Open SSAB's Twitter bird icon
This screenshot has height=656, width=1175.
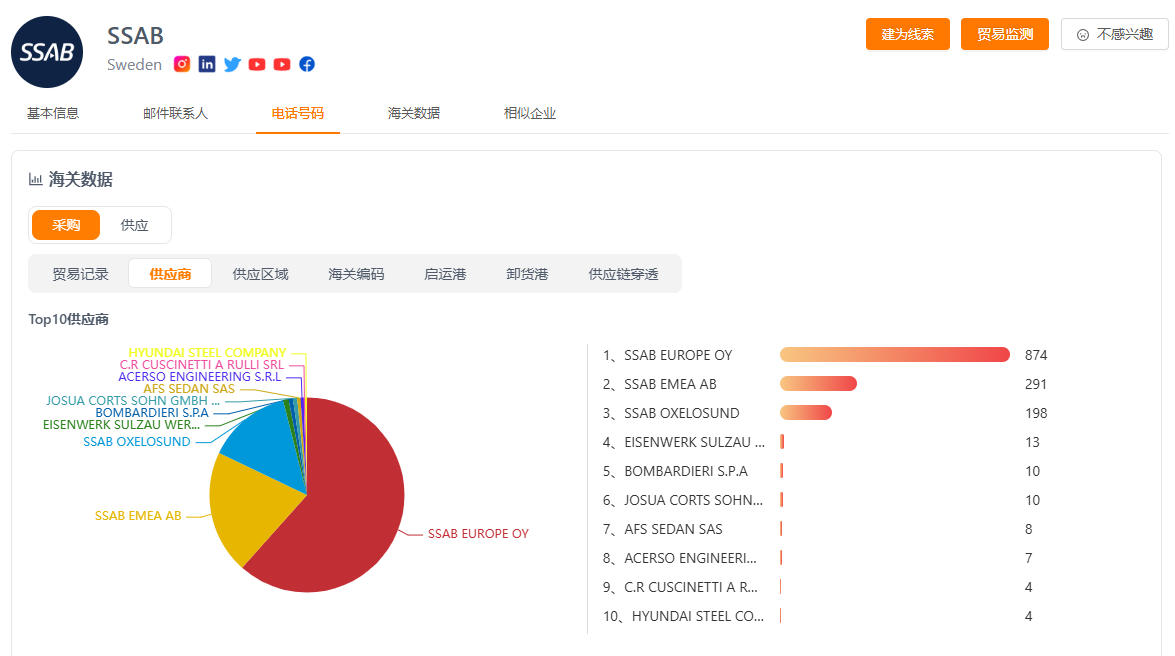pos(232,64)
